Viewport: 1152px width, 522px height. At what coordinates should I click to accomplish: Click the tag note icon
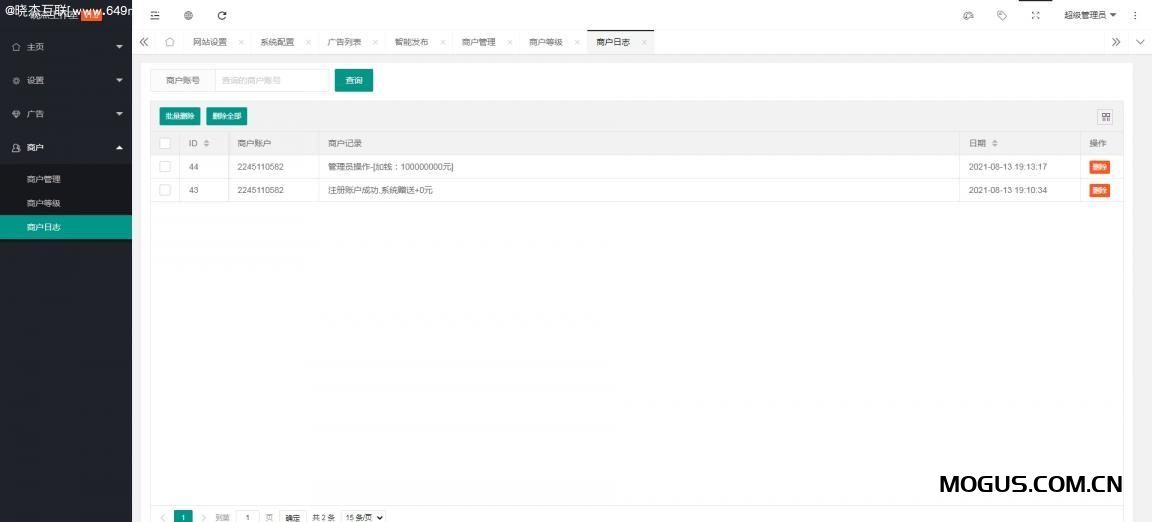click(1002, 15)
